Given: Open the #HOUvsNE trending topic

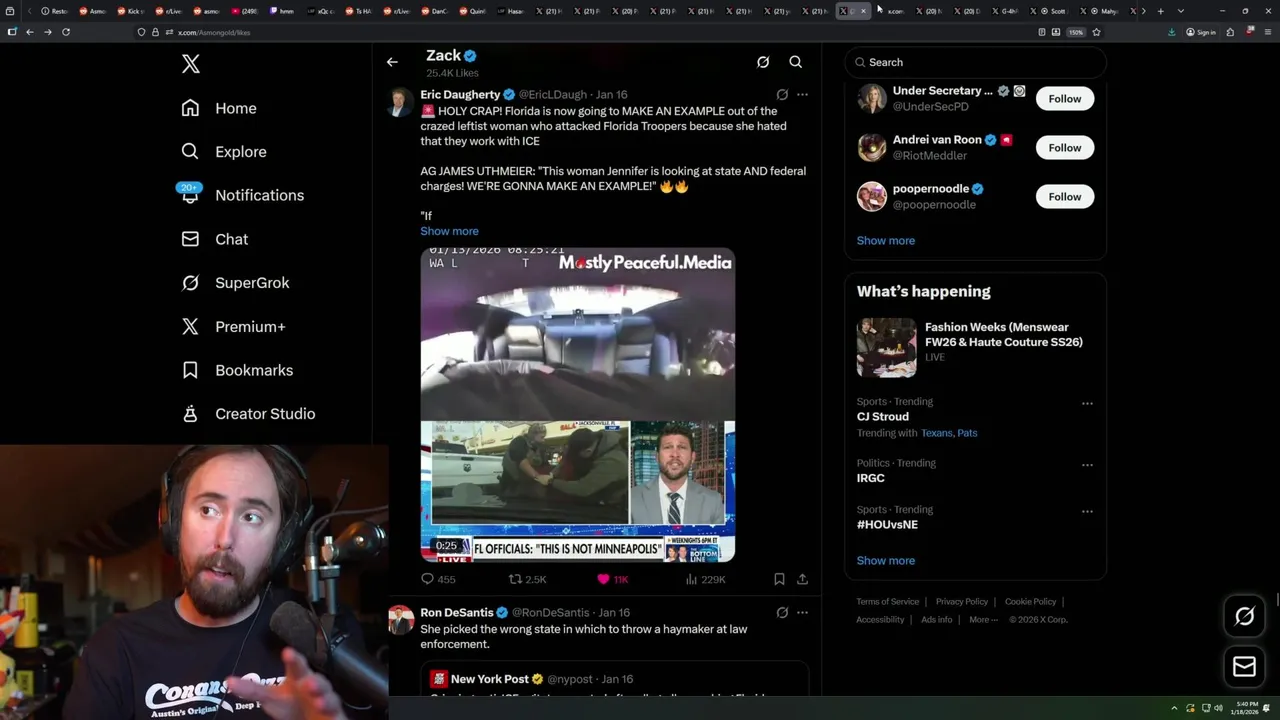Looking at the screenshot, I should point(887,525).
